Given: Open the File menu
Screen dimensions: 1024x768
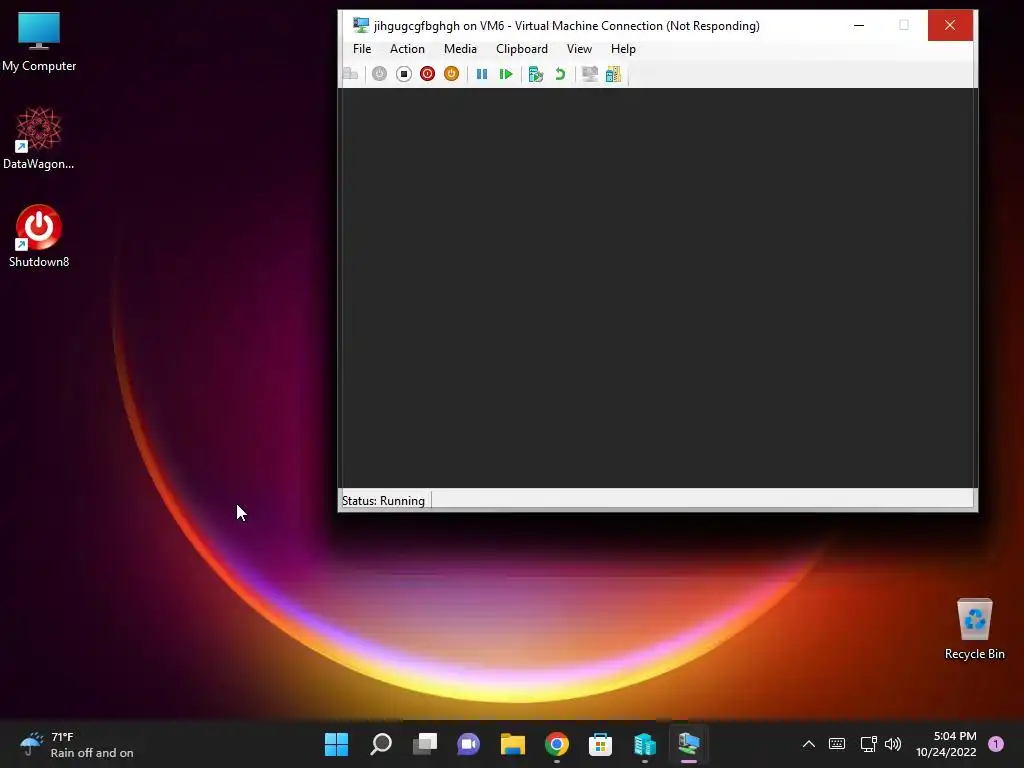Looking at the screenshot, I should pos(362,49).
